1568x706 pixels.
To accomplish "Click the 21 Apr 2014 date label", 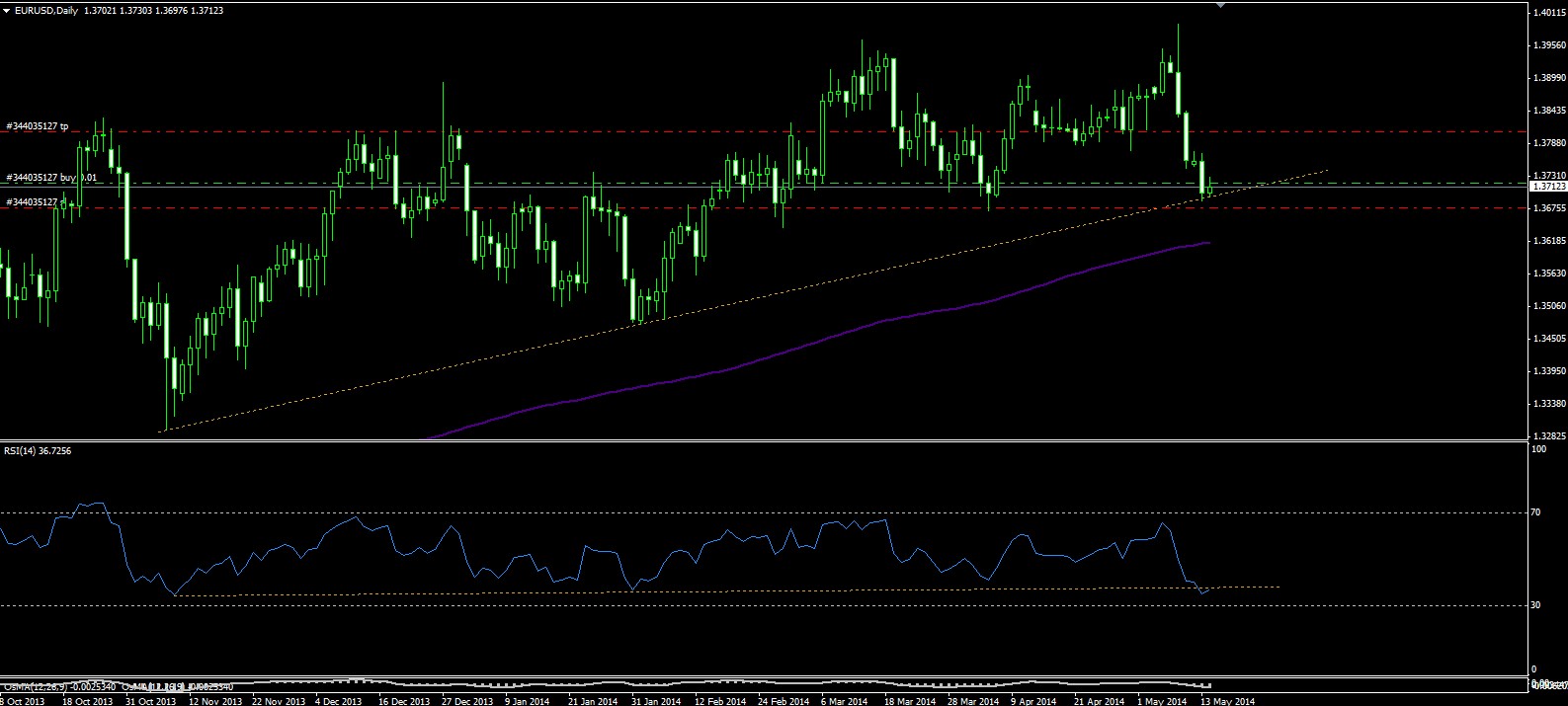I will [1098, 701].
